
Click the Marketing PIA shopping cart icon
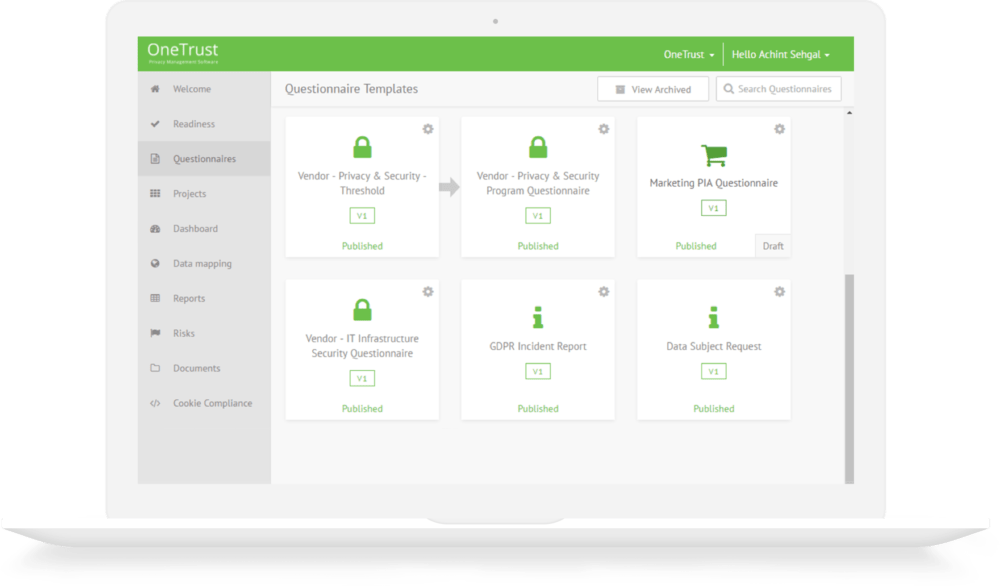coord(714,155)
